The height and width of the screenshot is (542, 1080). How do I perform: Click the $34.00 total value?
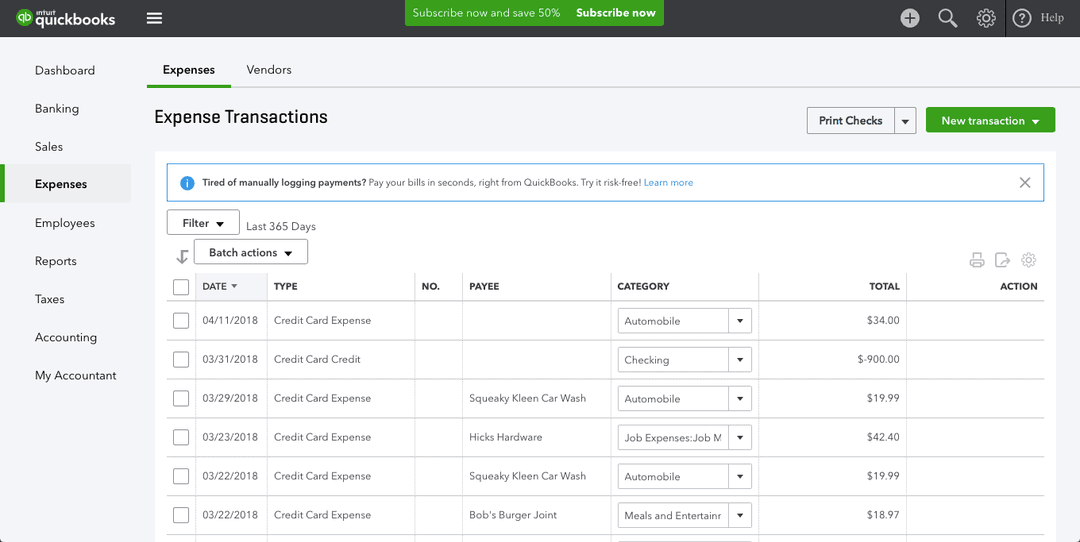(883, 321)
